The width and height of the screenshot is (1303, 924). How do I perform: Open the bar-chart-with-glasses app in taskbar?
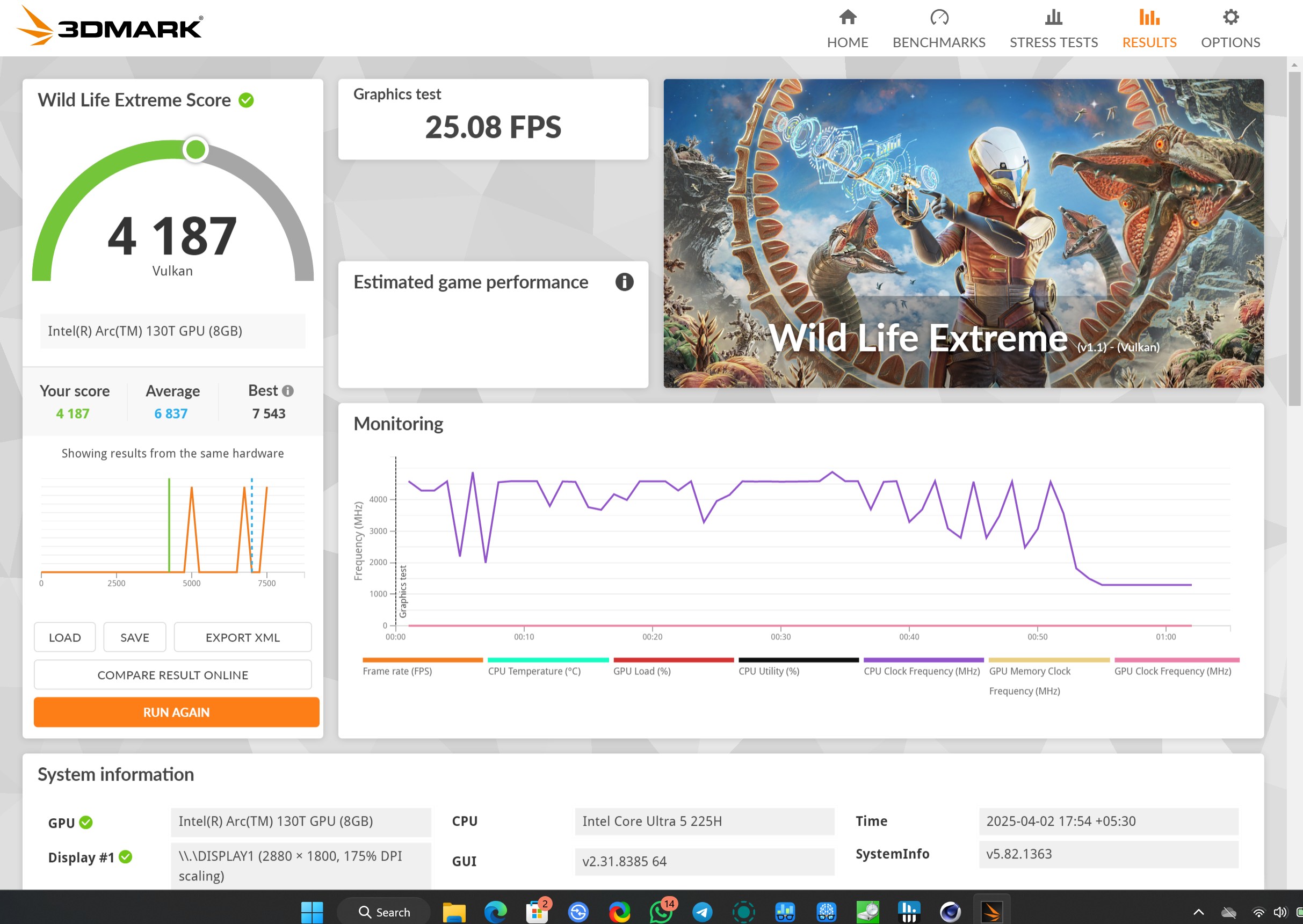[x=785, y=912]
